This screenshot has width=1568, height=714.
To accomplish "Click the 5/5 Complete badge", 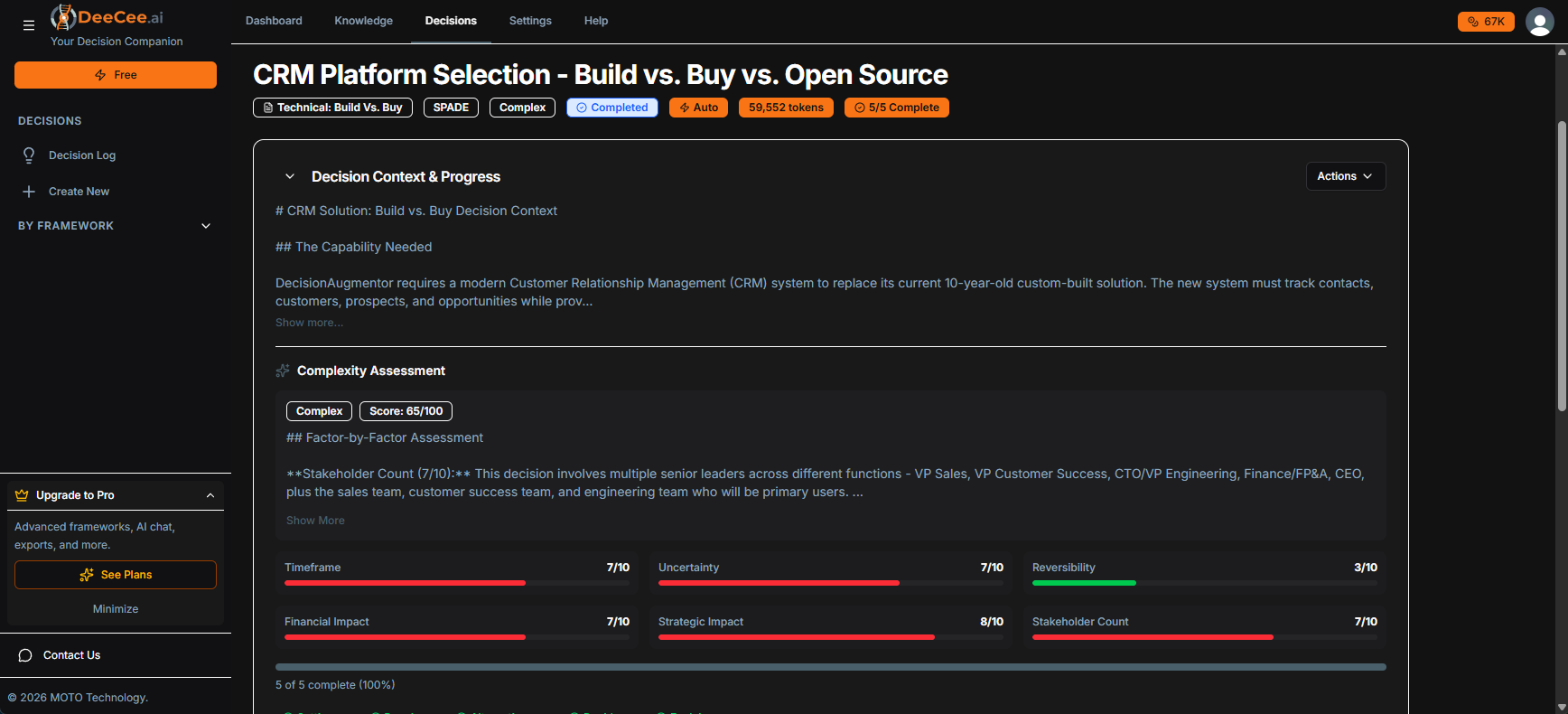I will [897, 108].
